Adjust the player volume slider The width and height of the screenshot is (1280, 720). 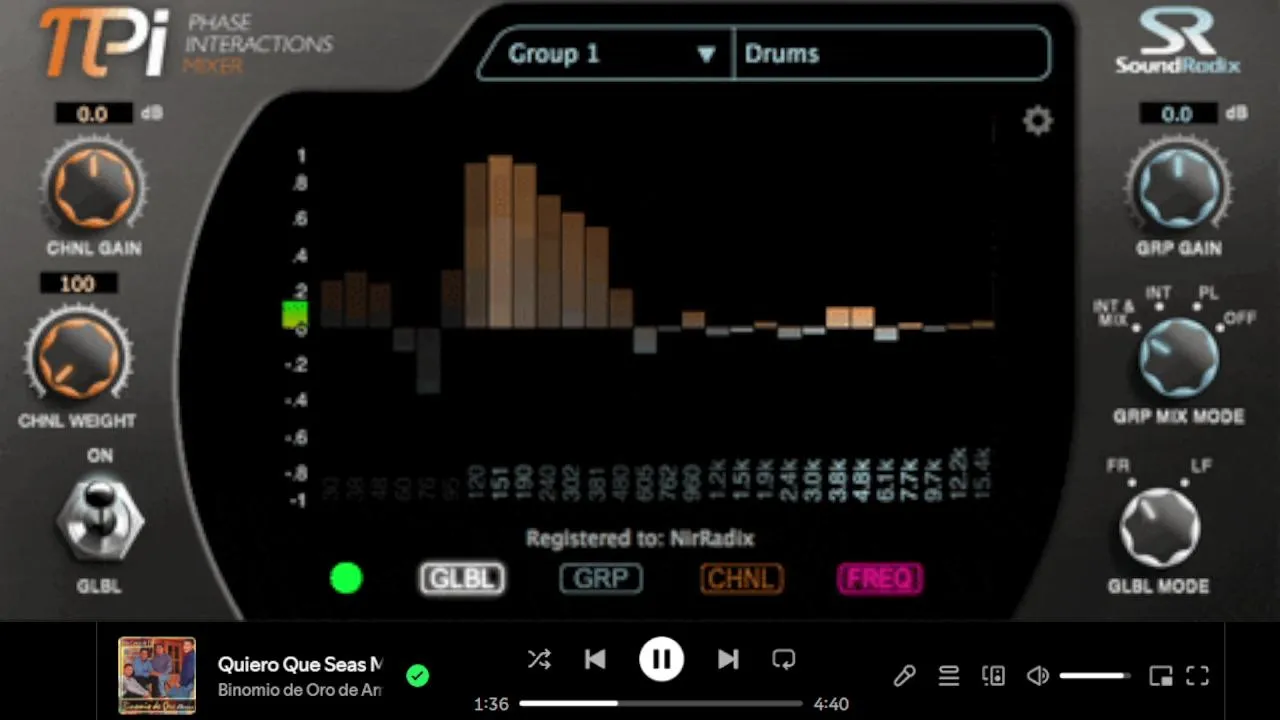[1095, 676]
